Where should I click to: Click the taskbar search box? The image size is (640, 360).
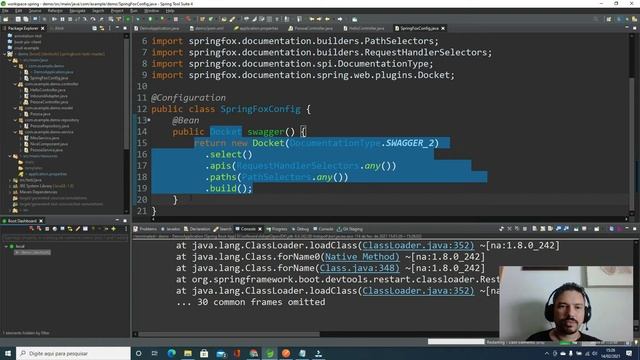point(73,353)
